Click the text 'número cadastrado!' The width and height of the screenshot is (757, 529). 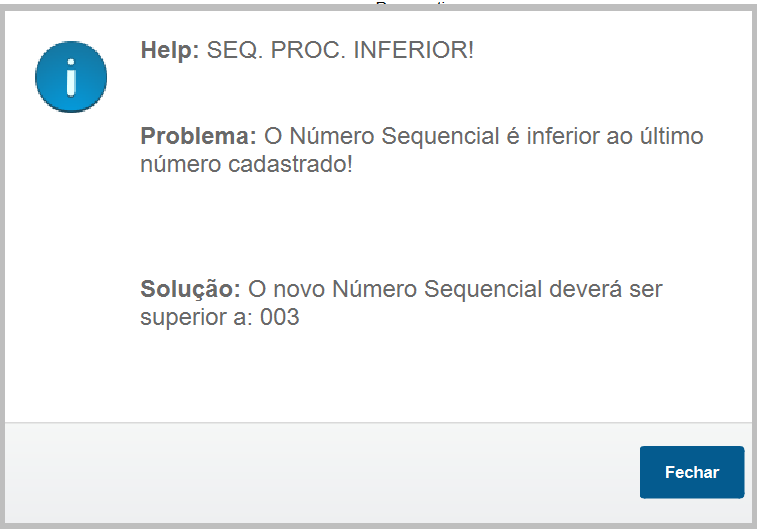(246, 164)
